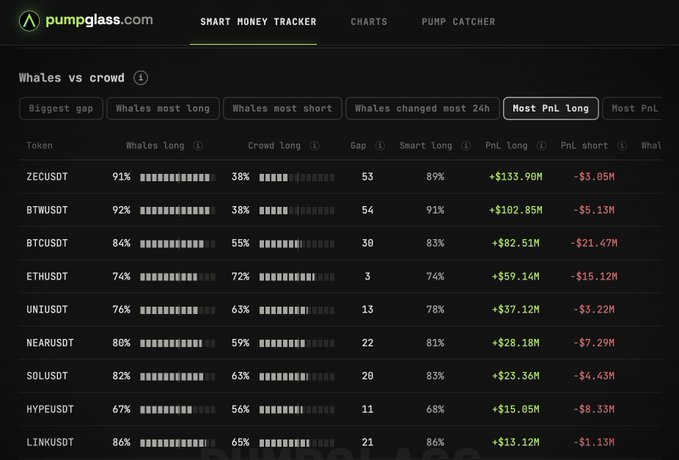
Task: Sort by Token column header
Action: pos(39,146)
